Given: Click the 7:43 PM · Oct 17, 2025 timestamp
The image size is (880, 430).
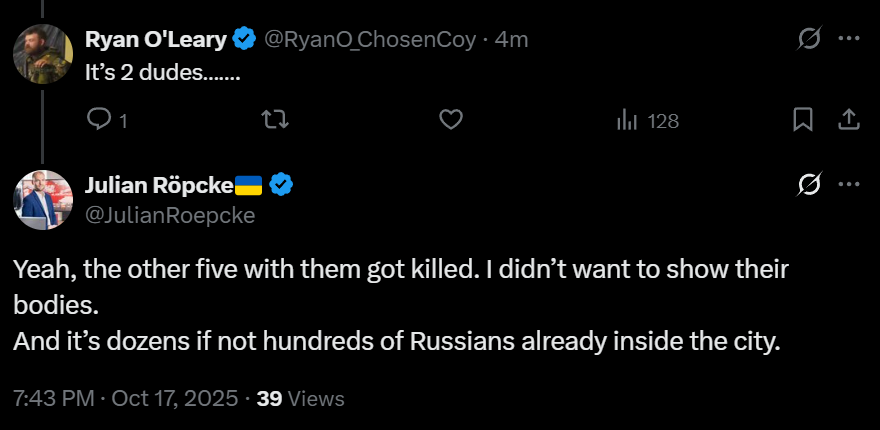Looking at the screenshot, I should pyautogui.click(x=126, y=398).
